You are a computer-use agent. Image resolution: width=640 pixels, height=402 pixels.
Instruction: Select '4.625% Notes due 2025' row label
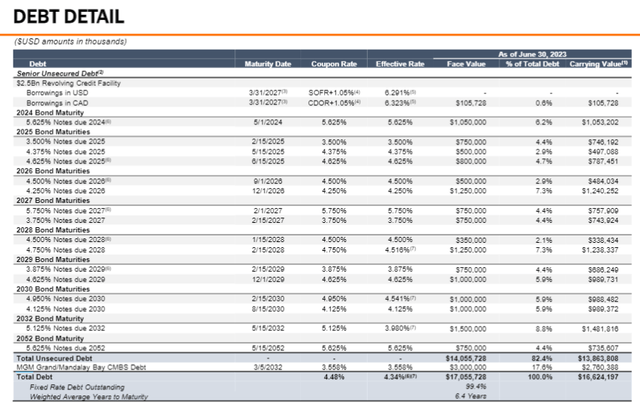pyautogui.click(x=69, y=161)
